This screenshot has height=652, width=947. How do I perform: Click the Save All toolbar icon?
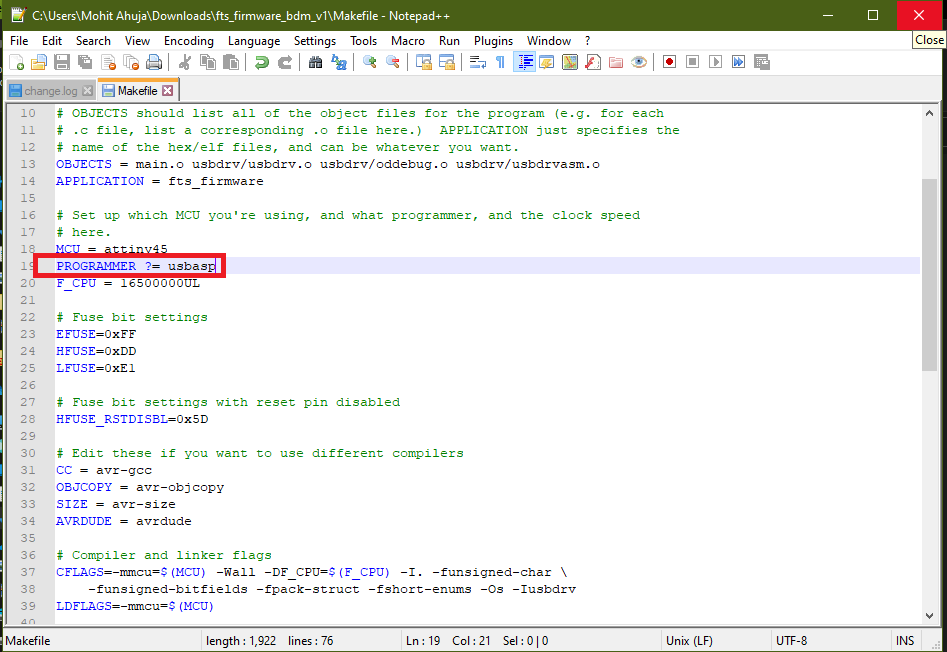tap(85, 62)
